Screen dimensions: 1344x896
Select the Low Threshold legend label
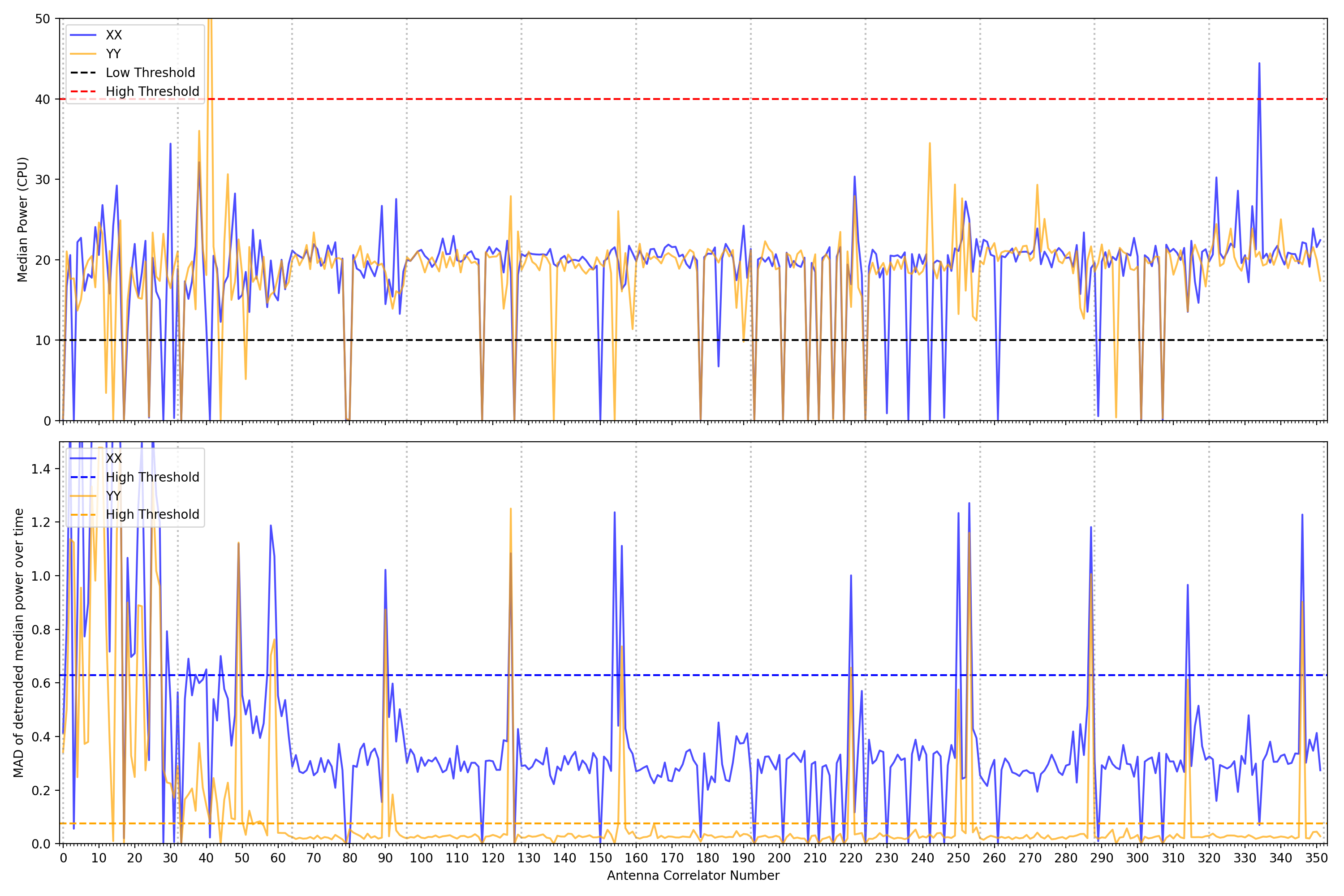(150, 73)
